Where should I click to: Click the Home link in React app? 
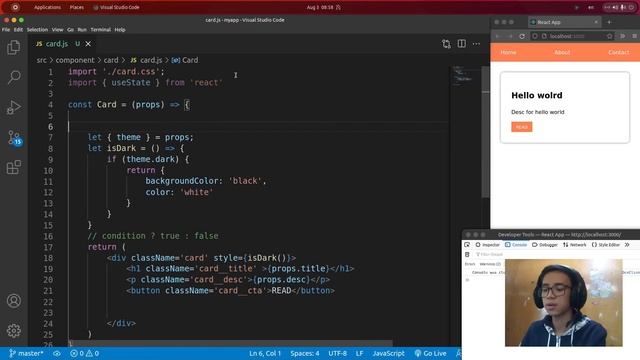(x=508, y=52)
